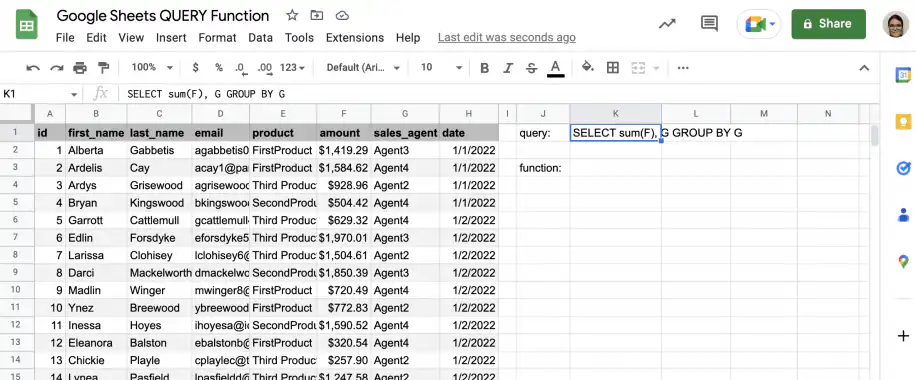
Task: Hide the menus with the up chevron
Action: 864,68
